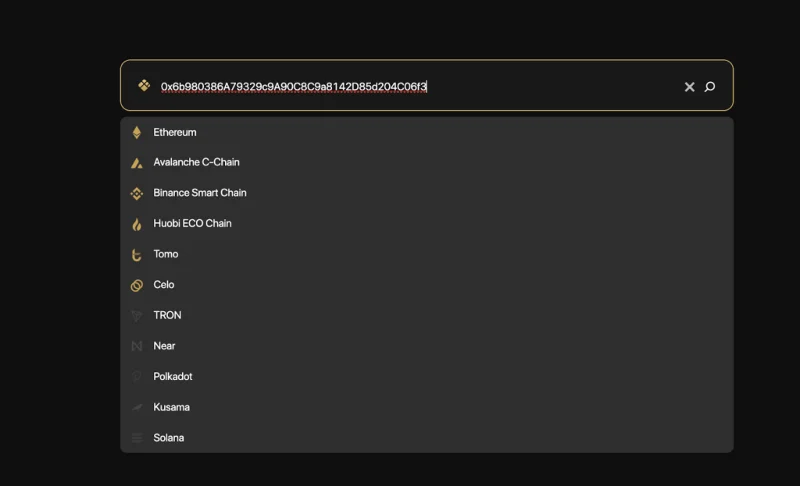Viewport: 800px width, 486px height.
Task: Select Avalanche C-Chain from the list
Action: [x=427, y=162]
